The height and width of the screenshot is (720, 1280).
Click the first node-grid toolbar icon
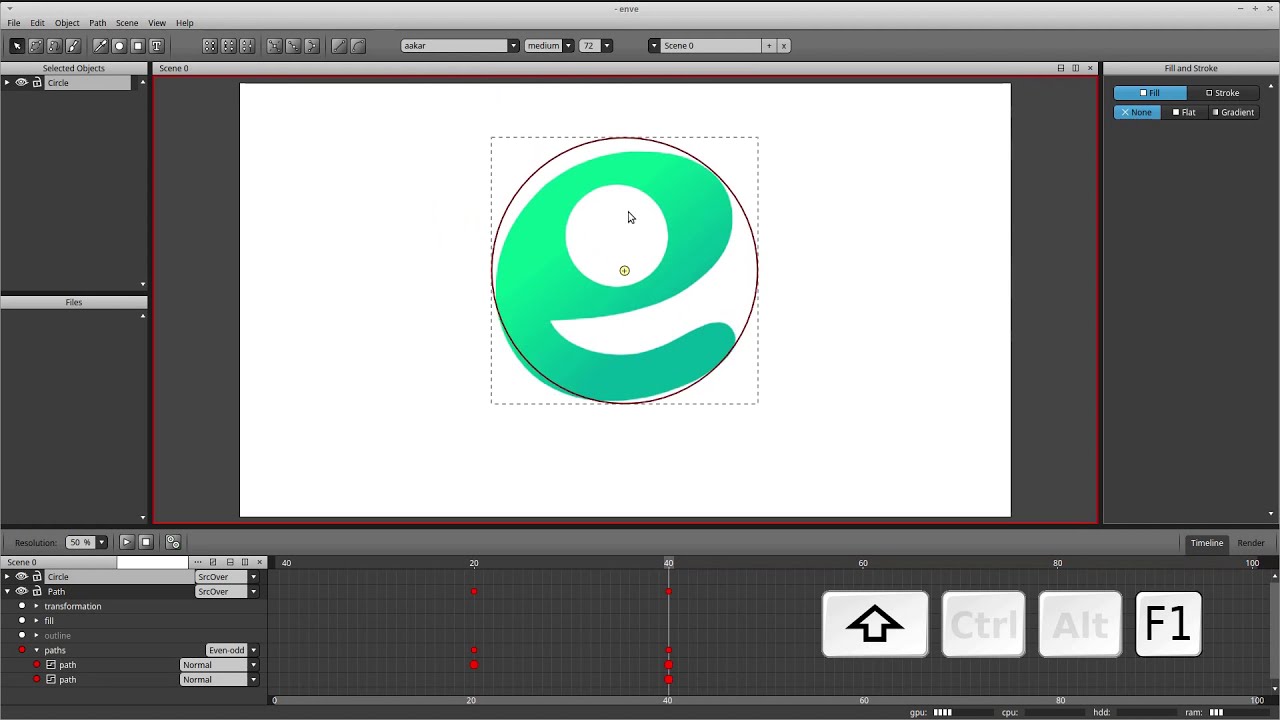point(210,46)
